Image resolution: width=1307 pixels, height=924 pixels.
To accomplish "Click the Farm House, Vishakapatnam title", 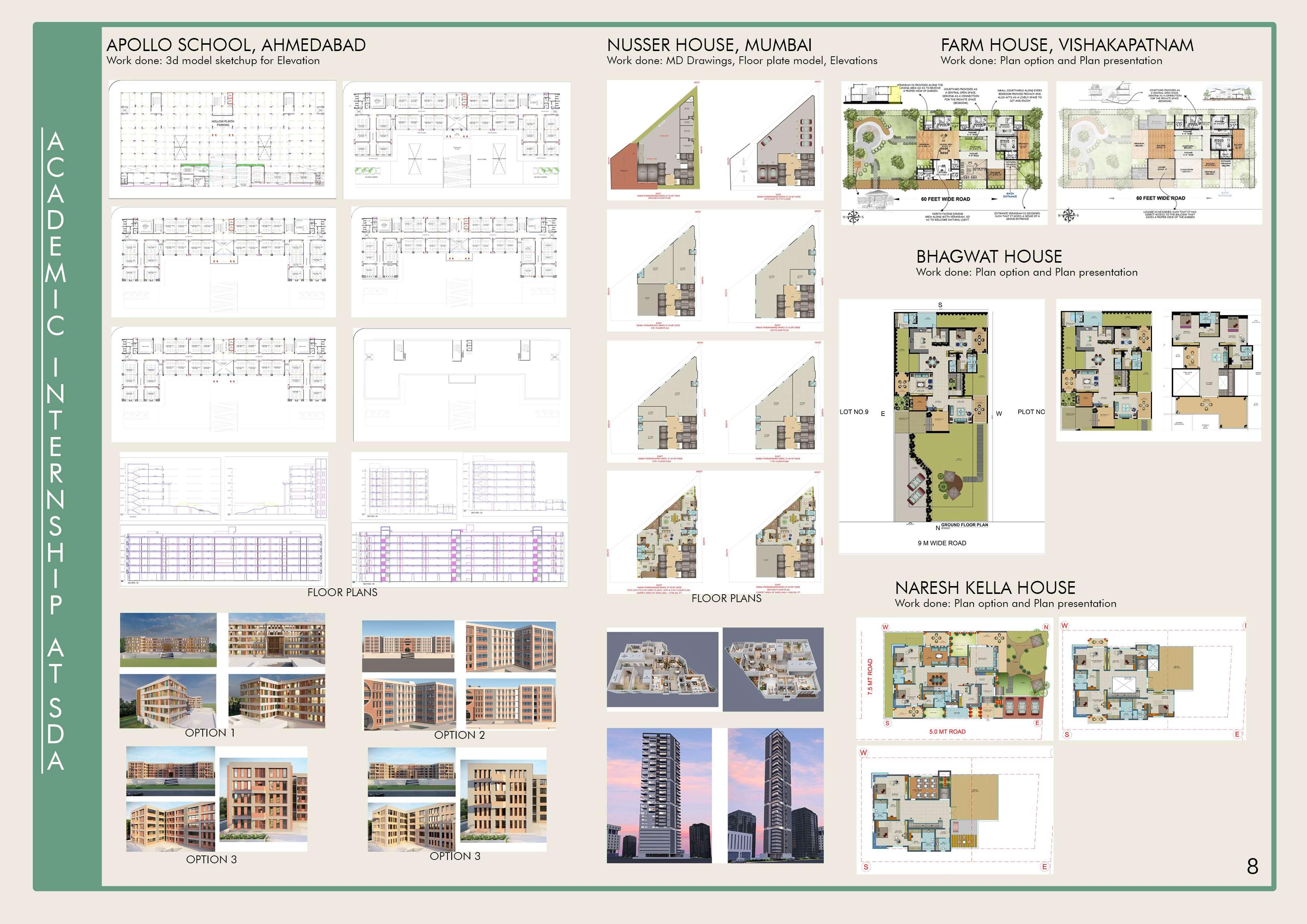I will (1067, 45).
